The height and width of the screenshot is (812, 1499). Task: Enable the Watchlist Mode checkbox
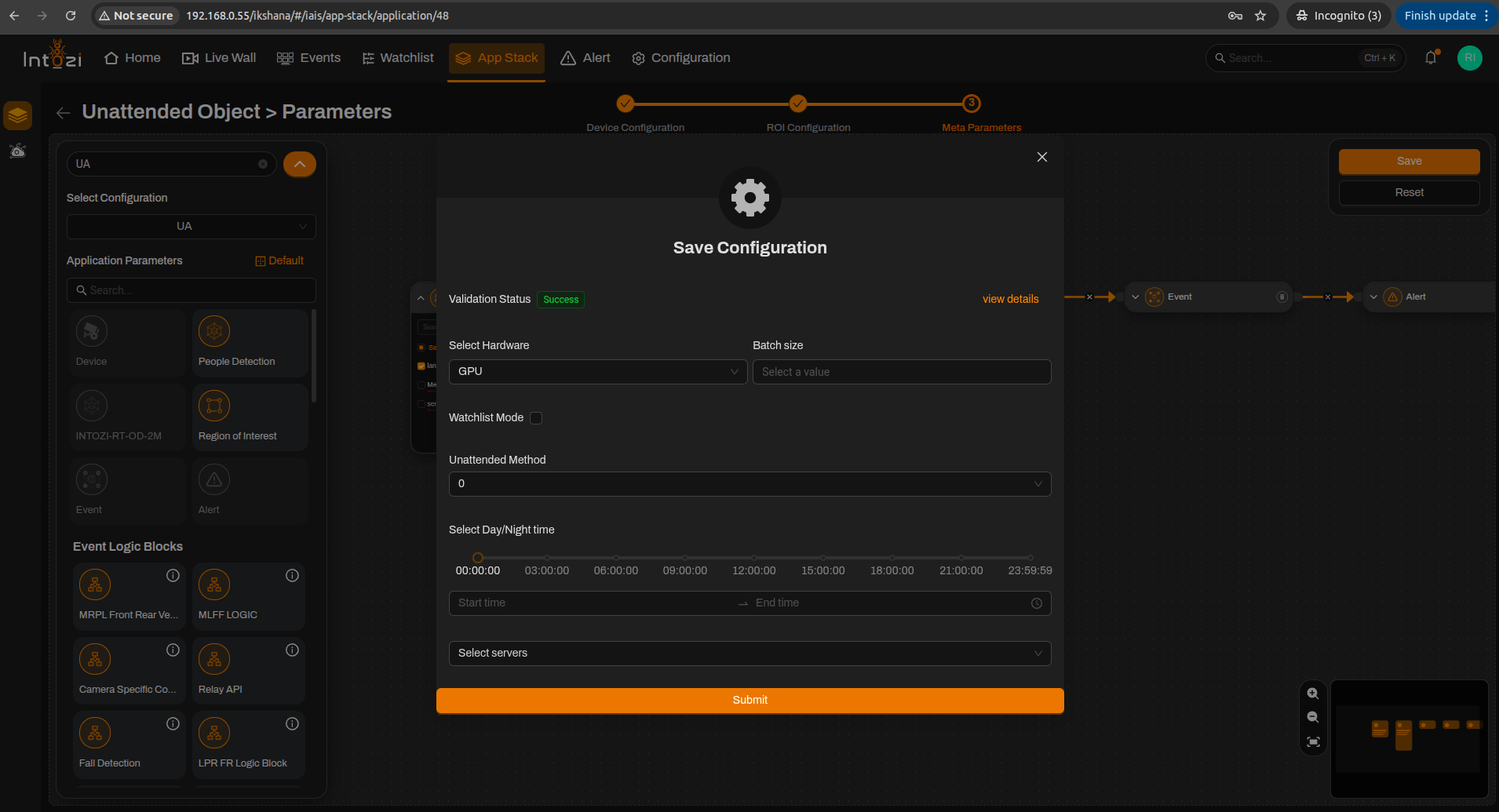[536, 418]
